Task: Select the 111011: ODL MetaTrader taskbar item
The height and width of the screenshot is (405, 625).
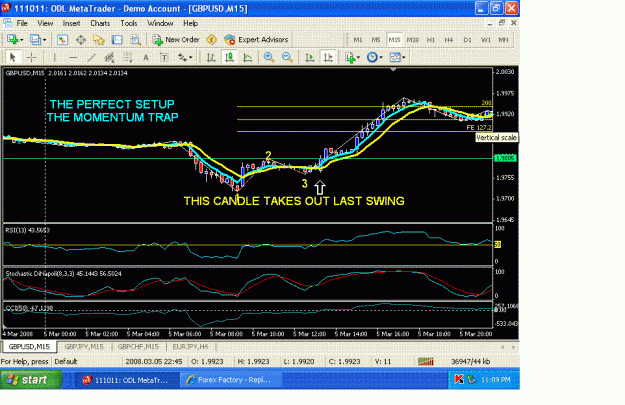Action: (x=127, y=380)
